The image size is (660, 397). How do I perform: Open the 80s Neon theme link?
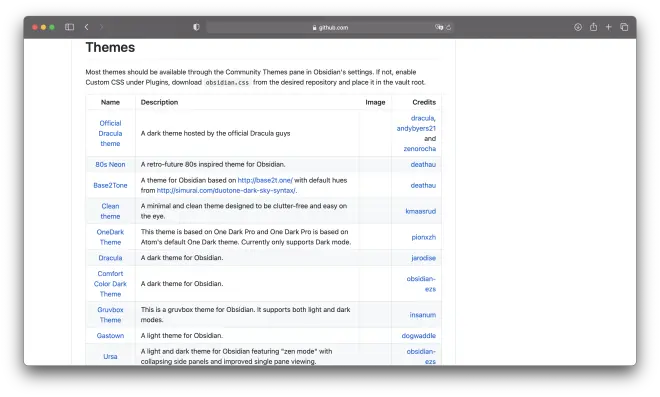[x=110, y=165]
